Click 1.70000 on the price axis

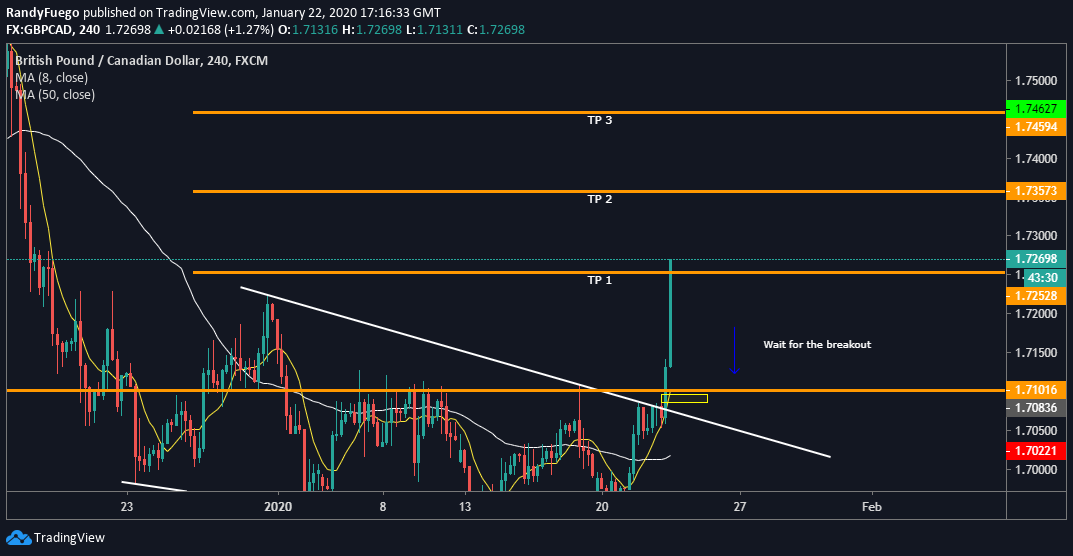1037,470
